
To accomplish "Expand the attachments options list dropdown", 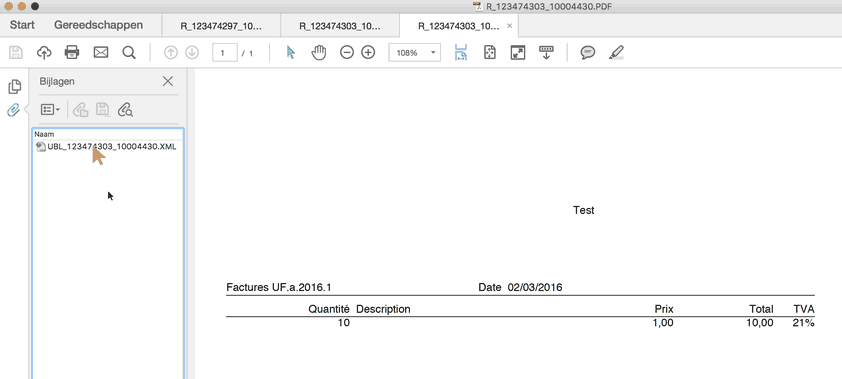I will coord(50,110).
